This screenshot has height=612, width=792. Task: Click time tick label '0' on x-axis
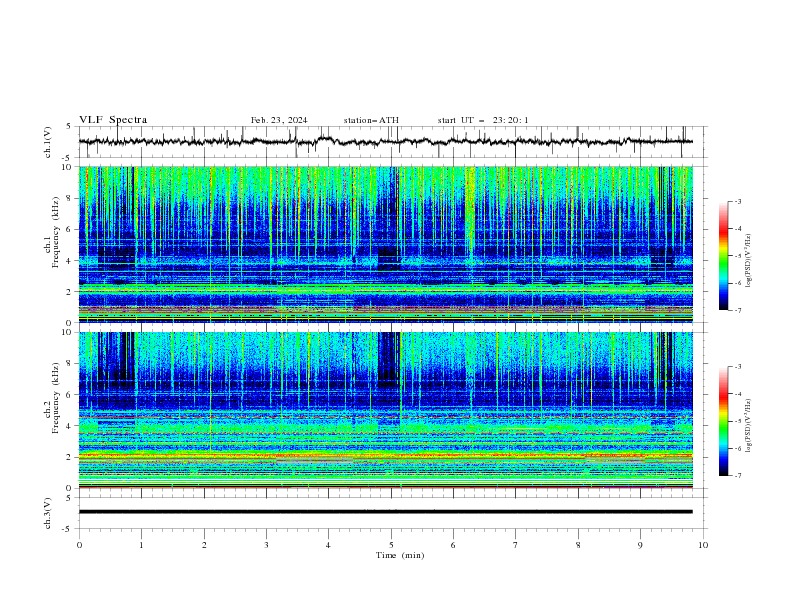click(79, 545)
